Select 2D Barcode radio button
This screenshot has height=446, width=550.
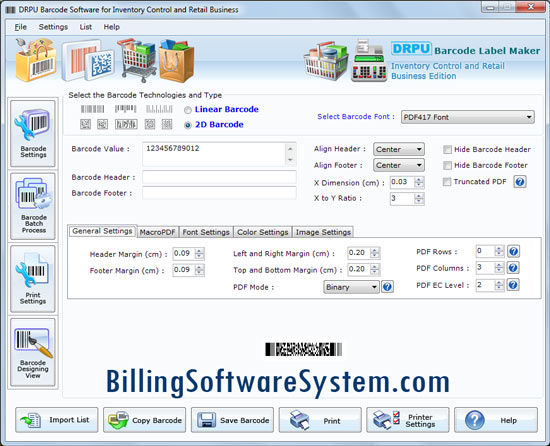188,125
